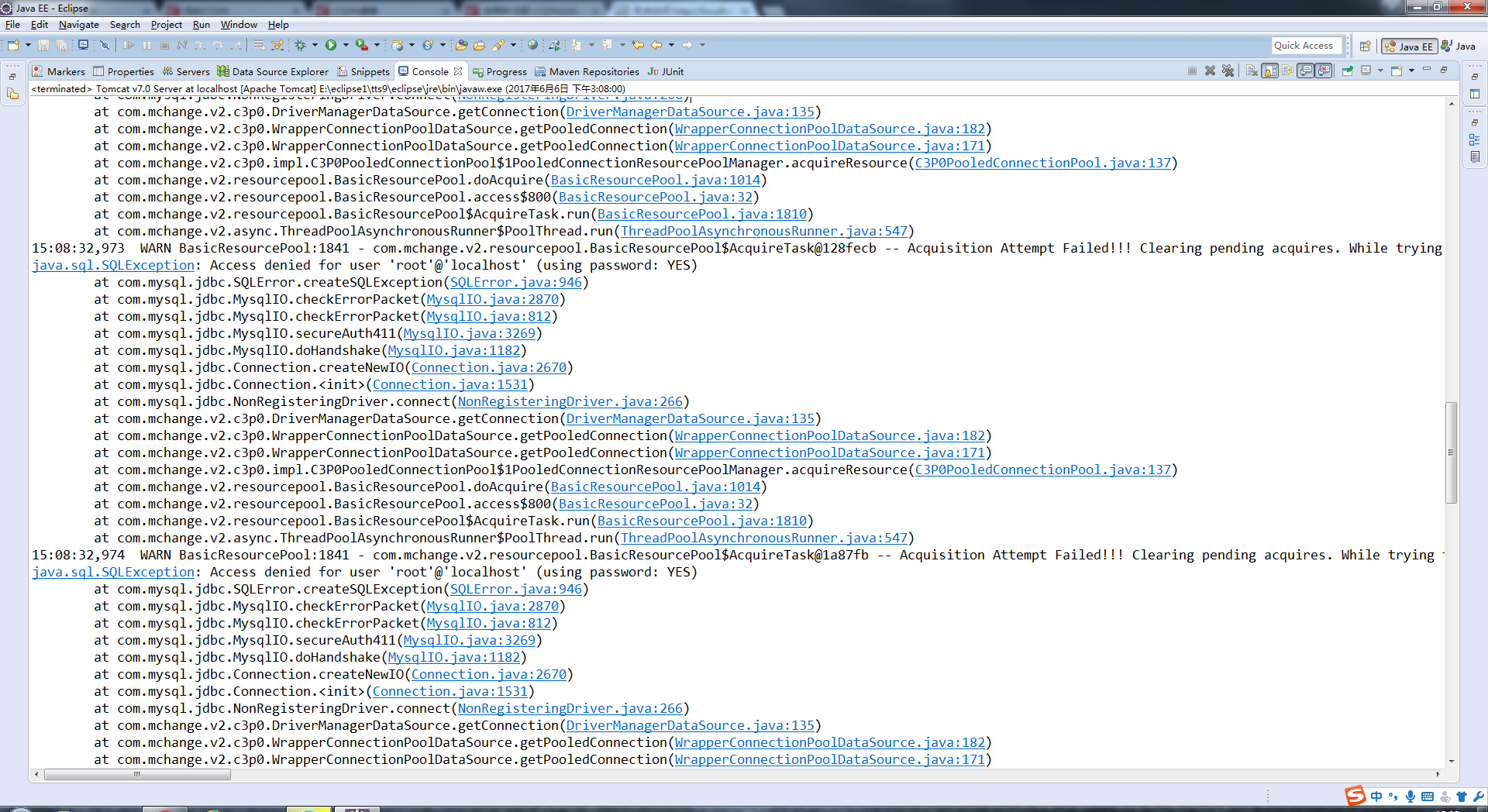1488x812 pixels.
Task: Click Remove Launch X icon in console
Action: coord(1210,71)
